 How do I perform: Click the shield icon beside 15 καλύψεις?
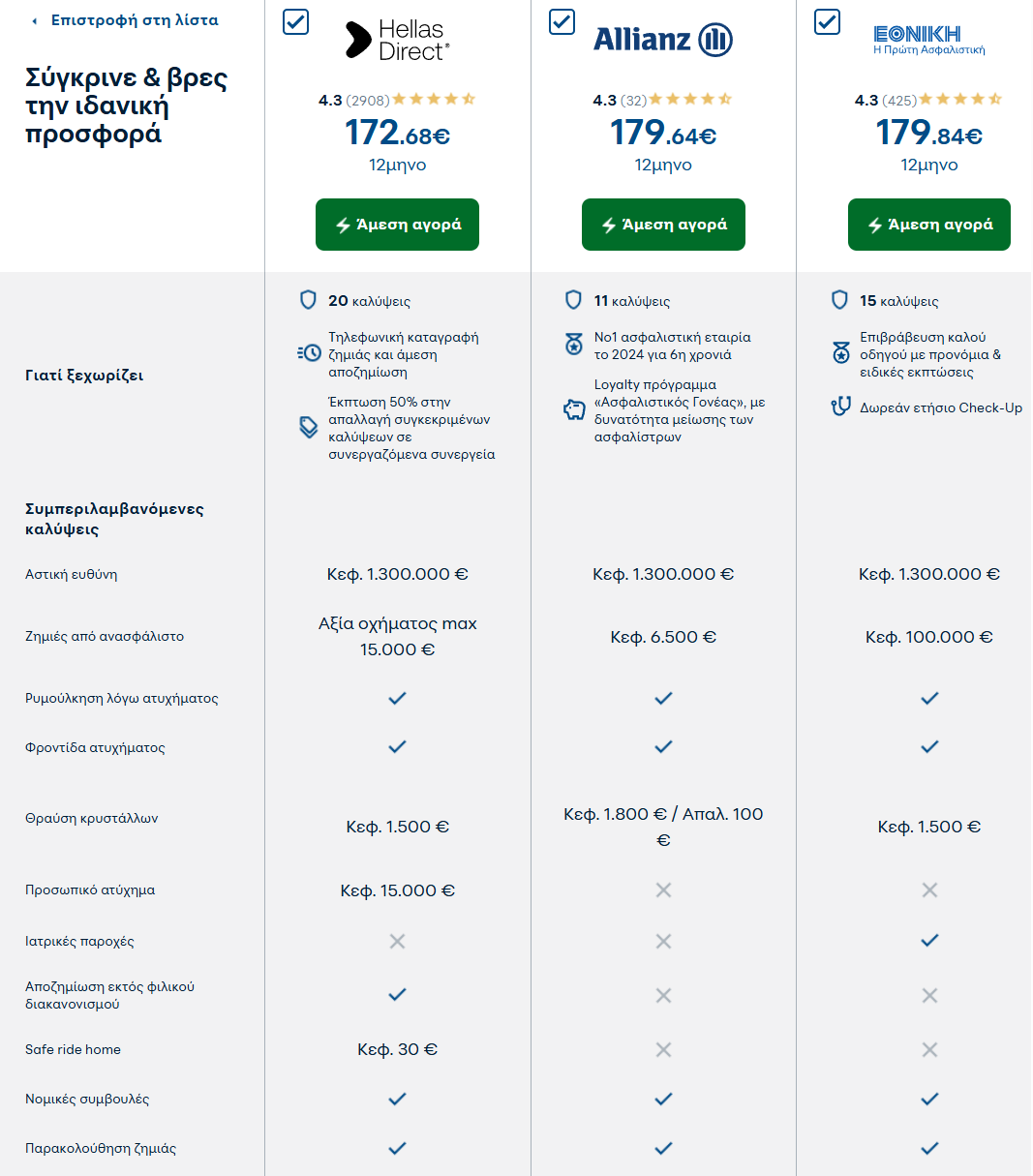pyautogui.click(x=840, y=300)
